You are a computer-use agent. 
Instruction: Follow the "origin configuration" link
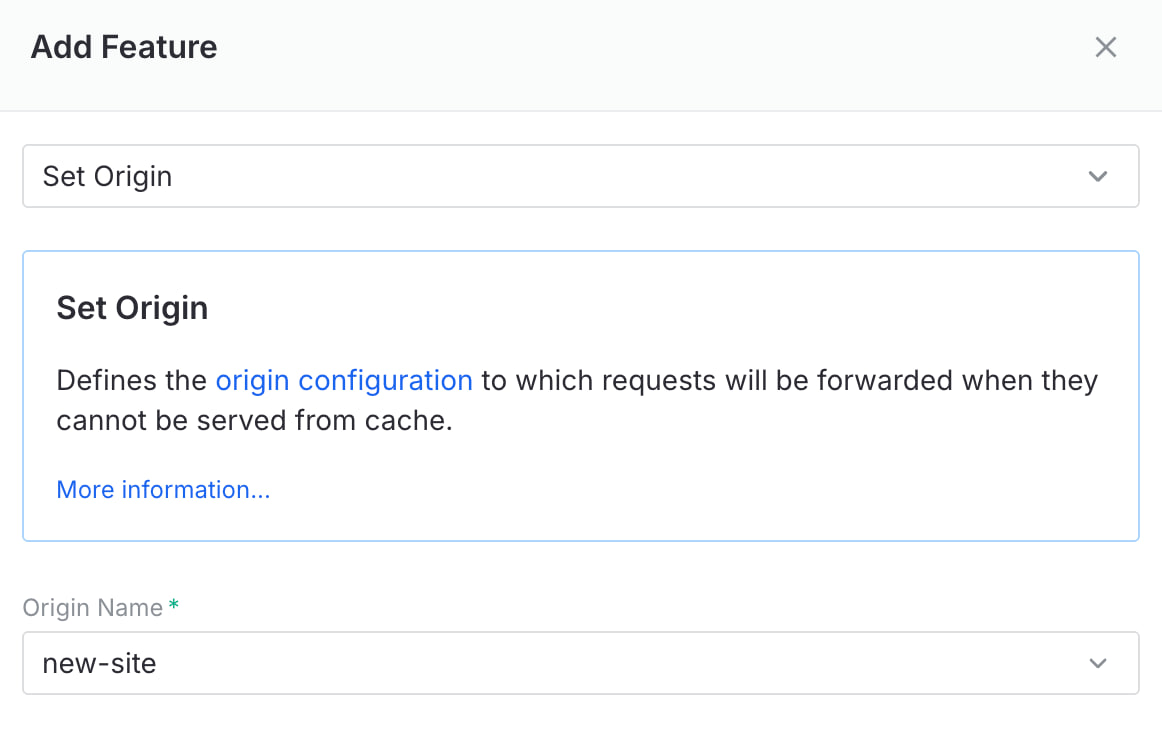(344, 381)
